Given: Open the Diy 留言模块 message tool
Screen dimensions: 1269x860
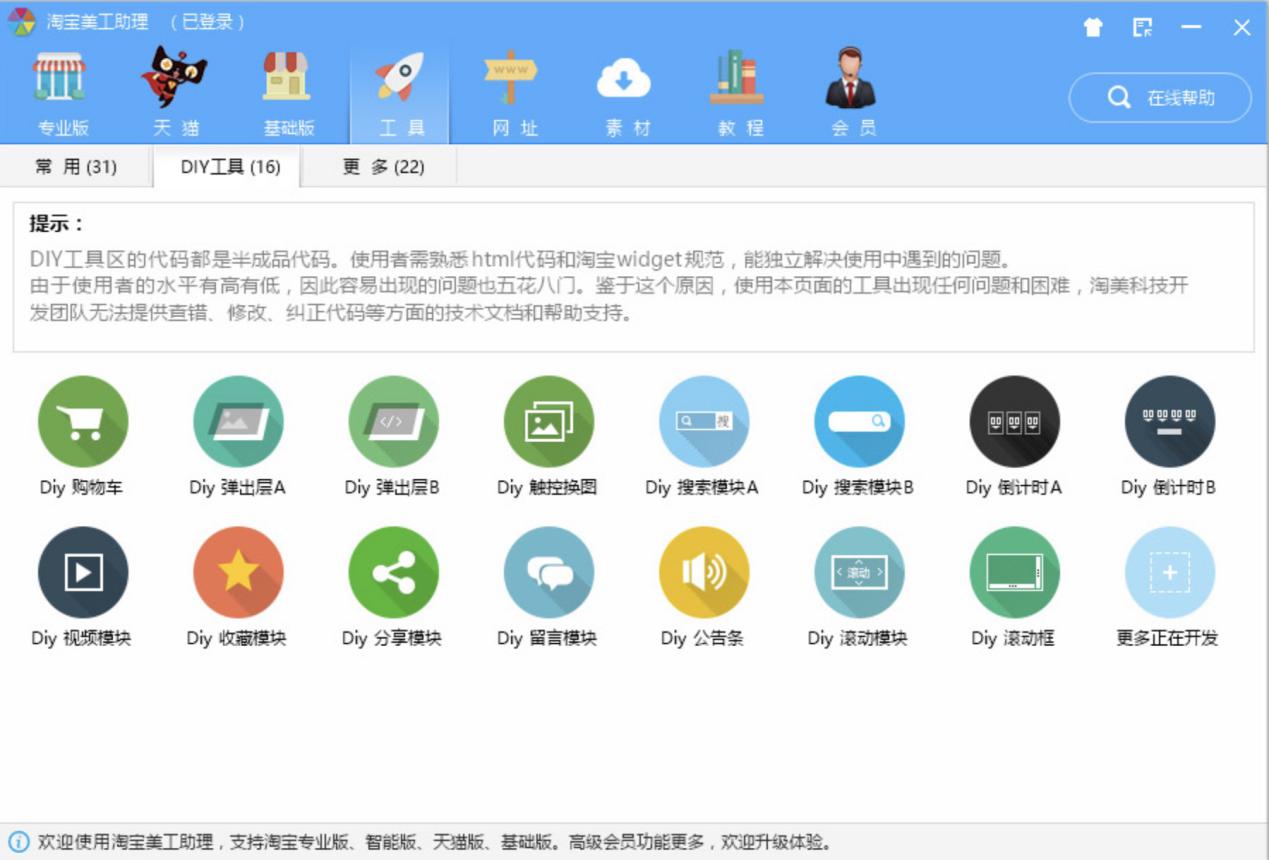Looking at the screenshot, I should 548,572.
